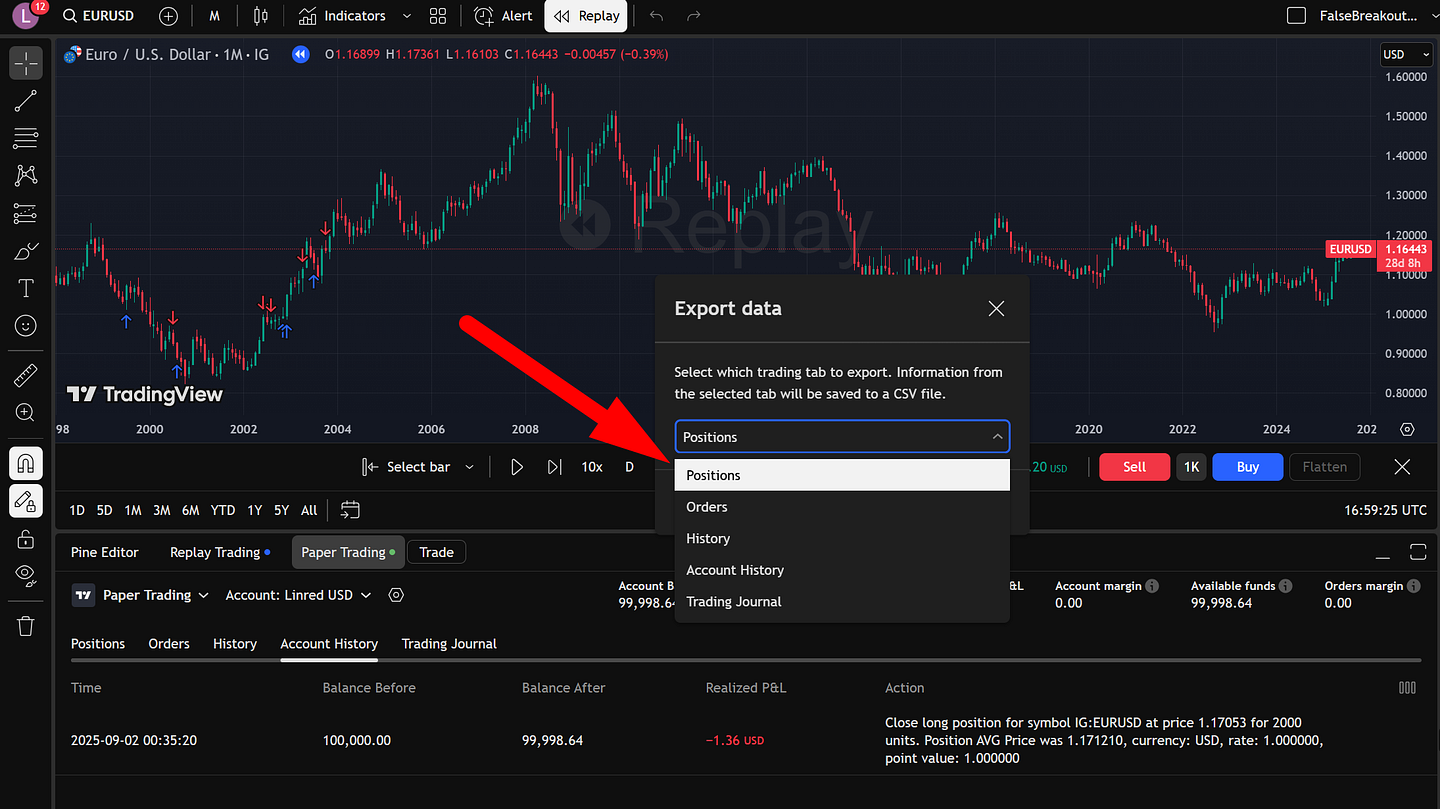Click the 16:59:25 UTC timezone clock
Viewport: 1440px width, 809px height.
click(x=1385, y=510)
